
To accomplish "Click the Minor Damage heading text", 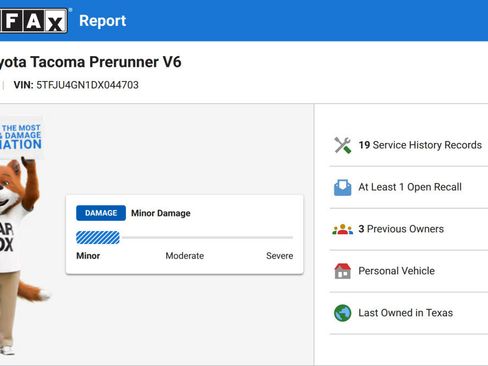I will [x=161, y=213].
